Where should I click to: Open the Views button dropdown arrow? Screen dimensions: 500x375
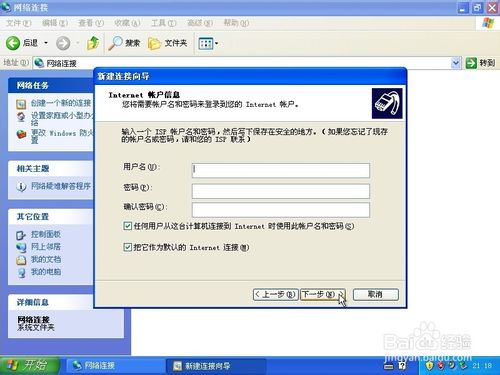[217, 43]
